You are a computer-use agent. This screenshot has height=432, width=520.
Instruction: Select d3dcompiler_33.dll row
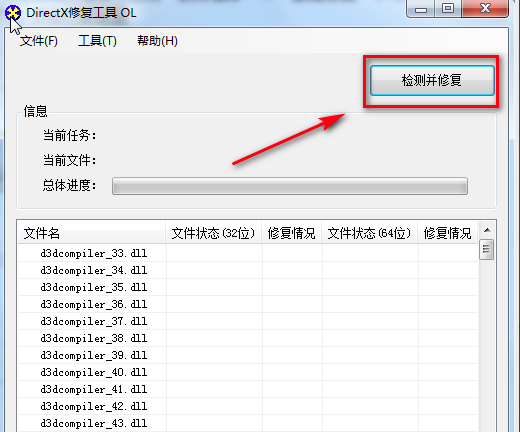coord(248,253)
